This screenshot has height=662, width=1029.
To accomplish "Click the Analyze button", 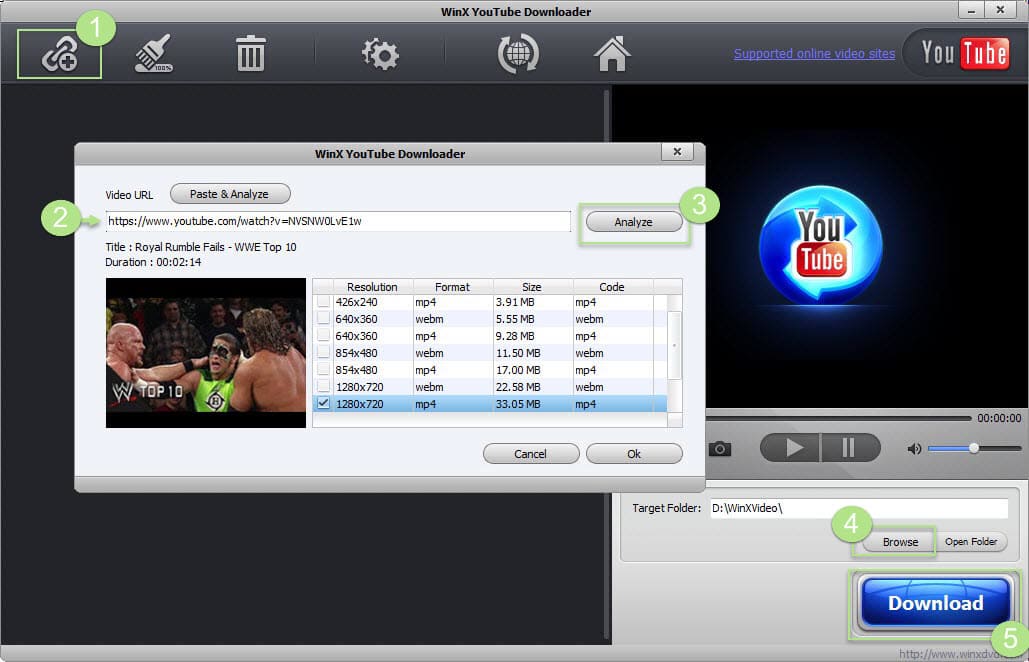I will pyautogui.click(x=633, y=222).
